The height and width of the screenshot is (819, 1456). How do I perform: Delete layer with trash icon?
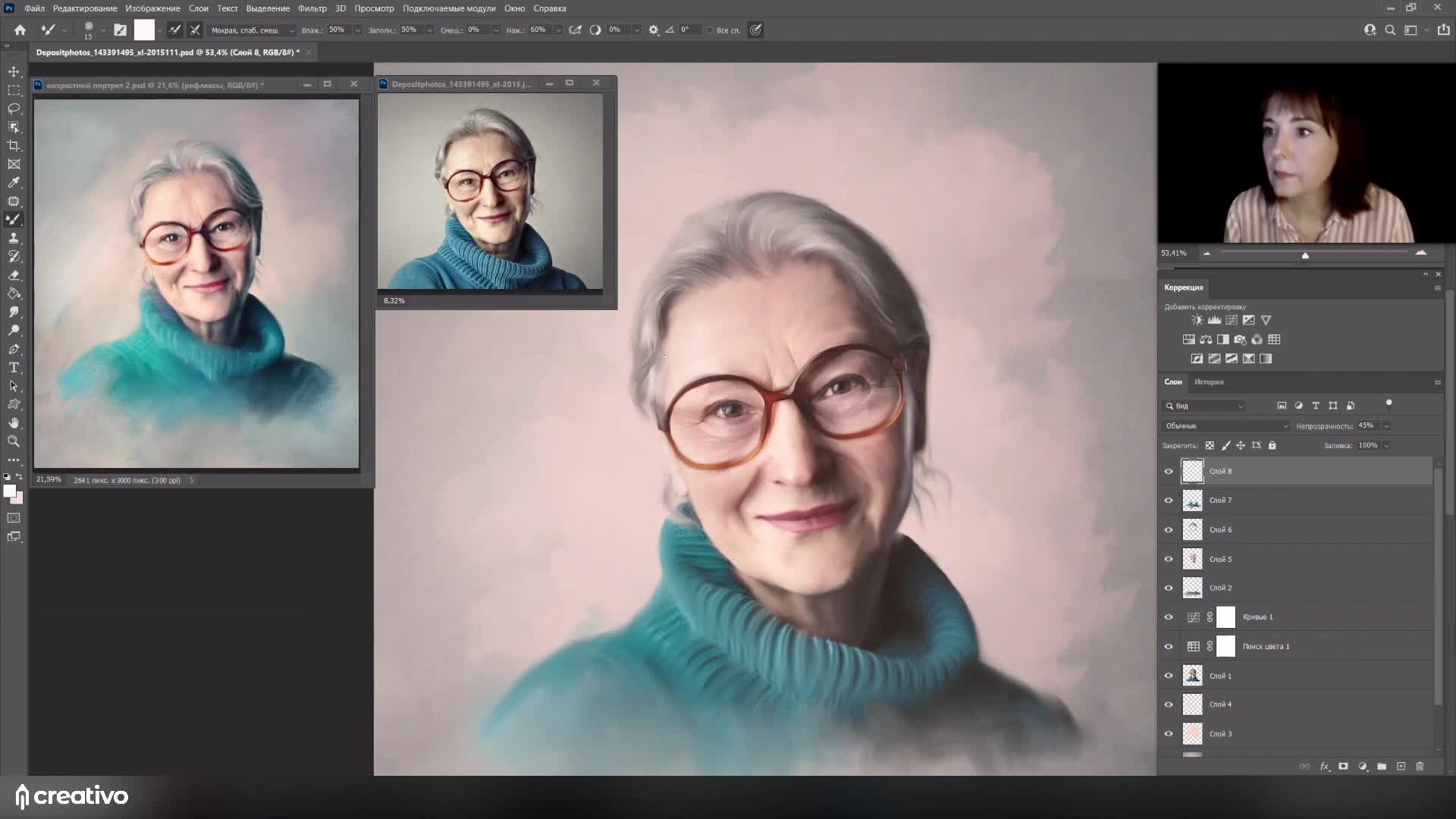click(x=1420, y=767)
